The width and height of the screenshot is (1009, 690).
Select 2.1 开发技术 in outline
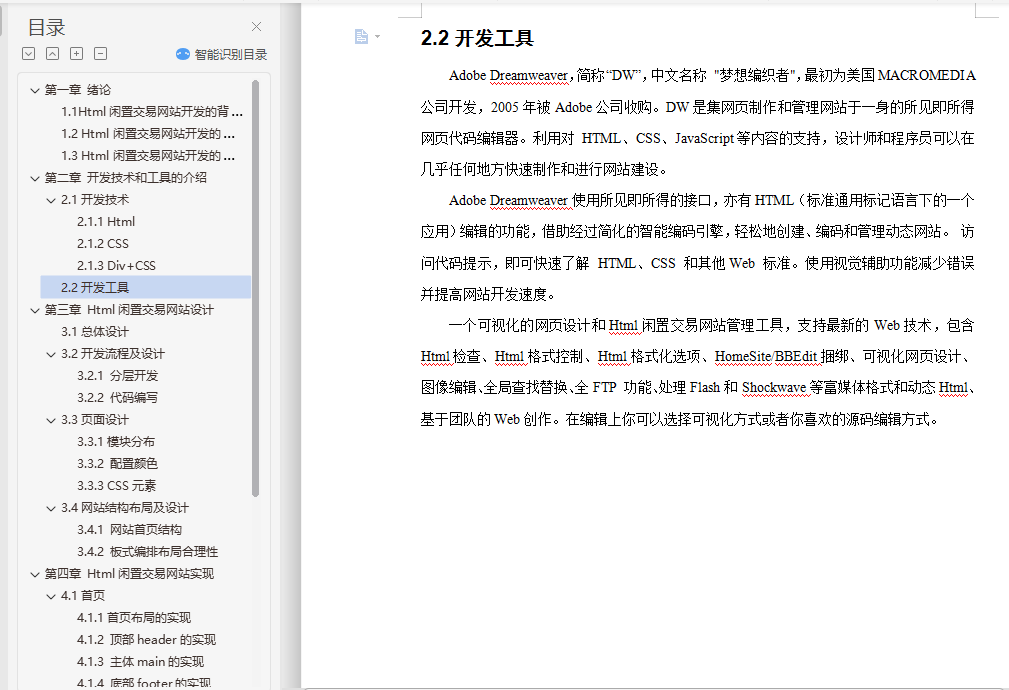click(x=95, y=200)
